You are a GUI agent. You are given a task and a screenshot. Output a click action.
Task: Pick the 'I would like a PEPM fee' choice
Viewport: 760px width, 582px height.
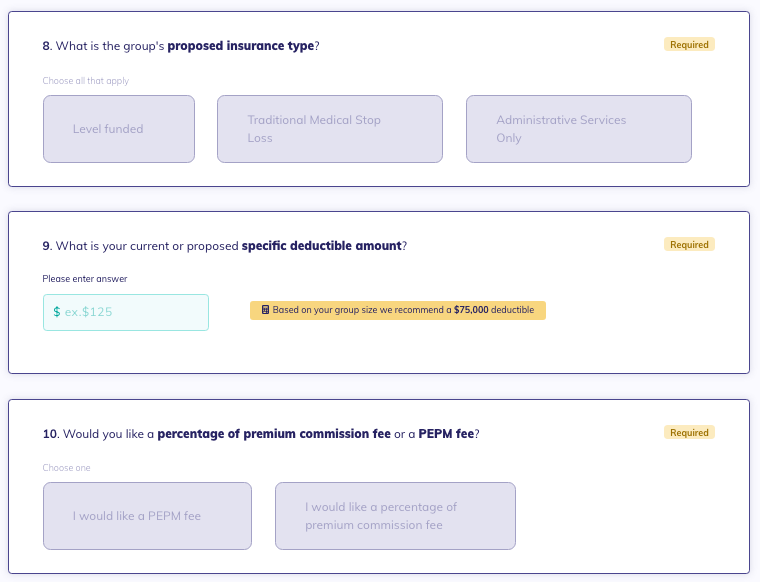(147, 516)
